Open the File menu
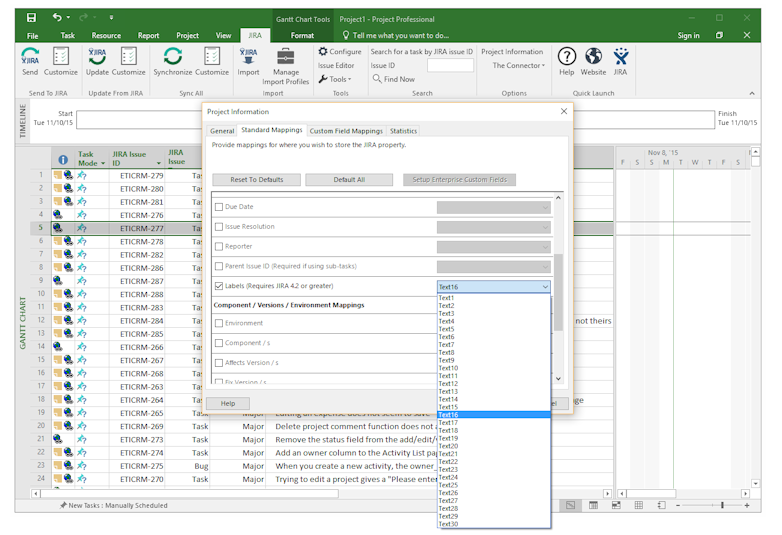Screen dimensions: 782x535 (32, 35)
